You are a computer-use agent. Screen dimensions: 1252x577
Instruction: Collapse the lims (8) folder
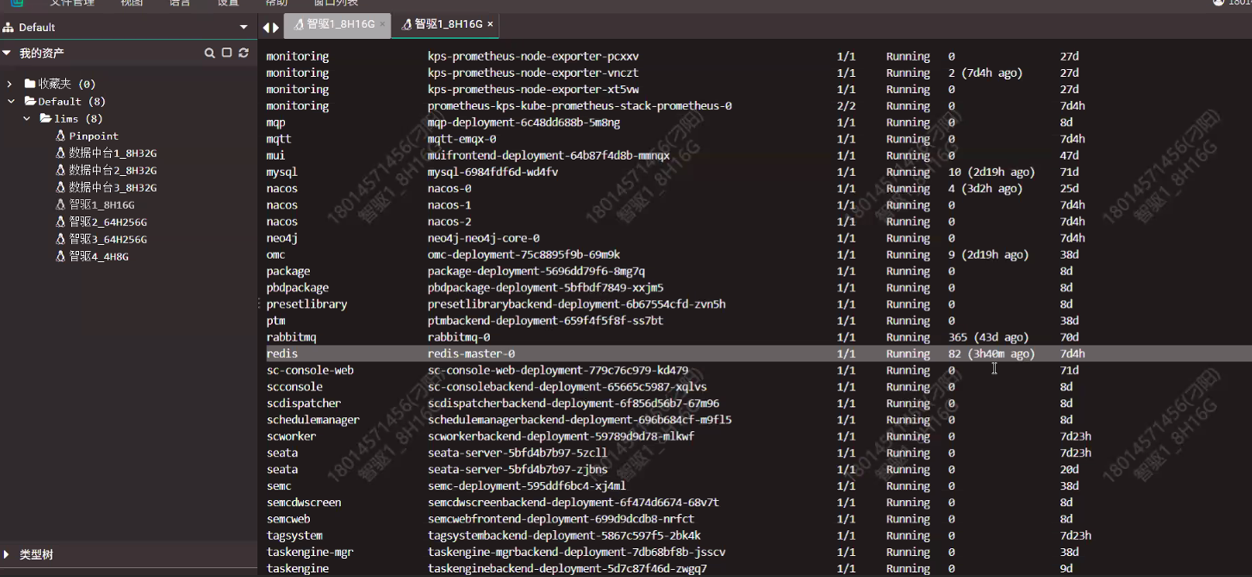28,119
